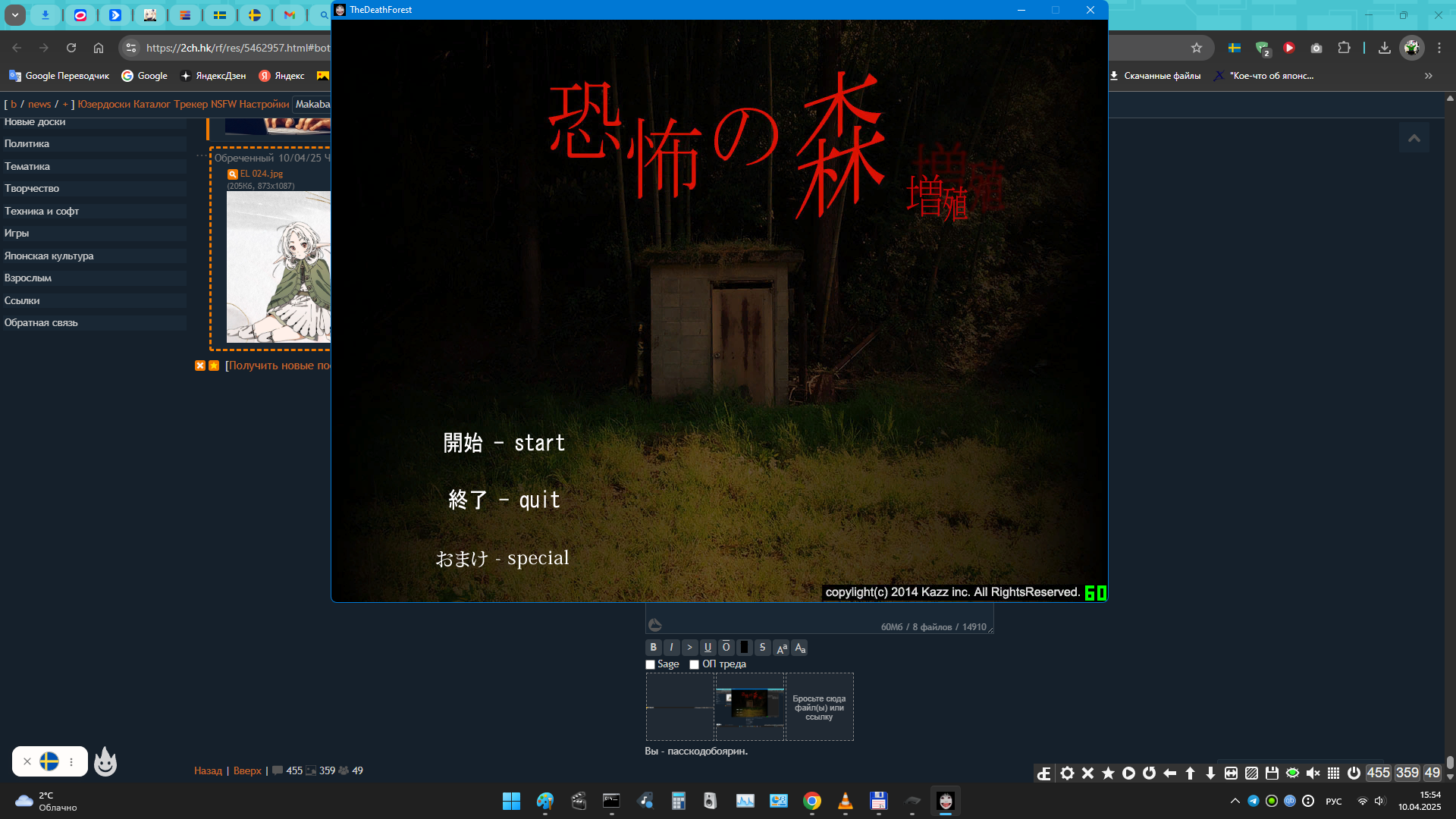
Task: Open Dollchan favorites star icon
Action: 1108,773
